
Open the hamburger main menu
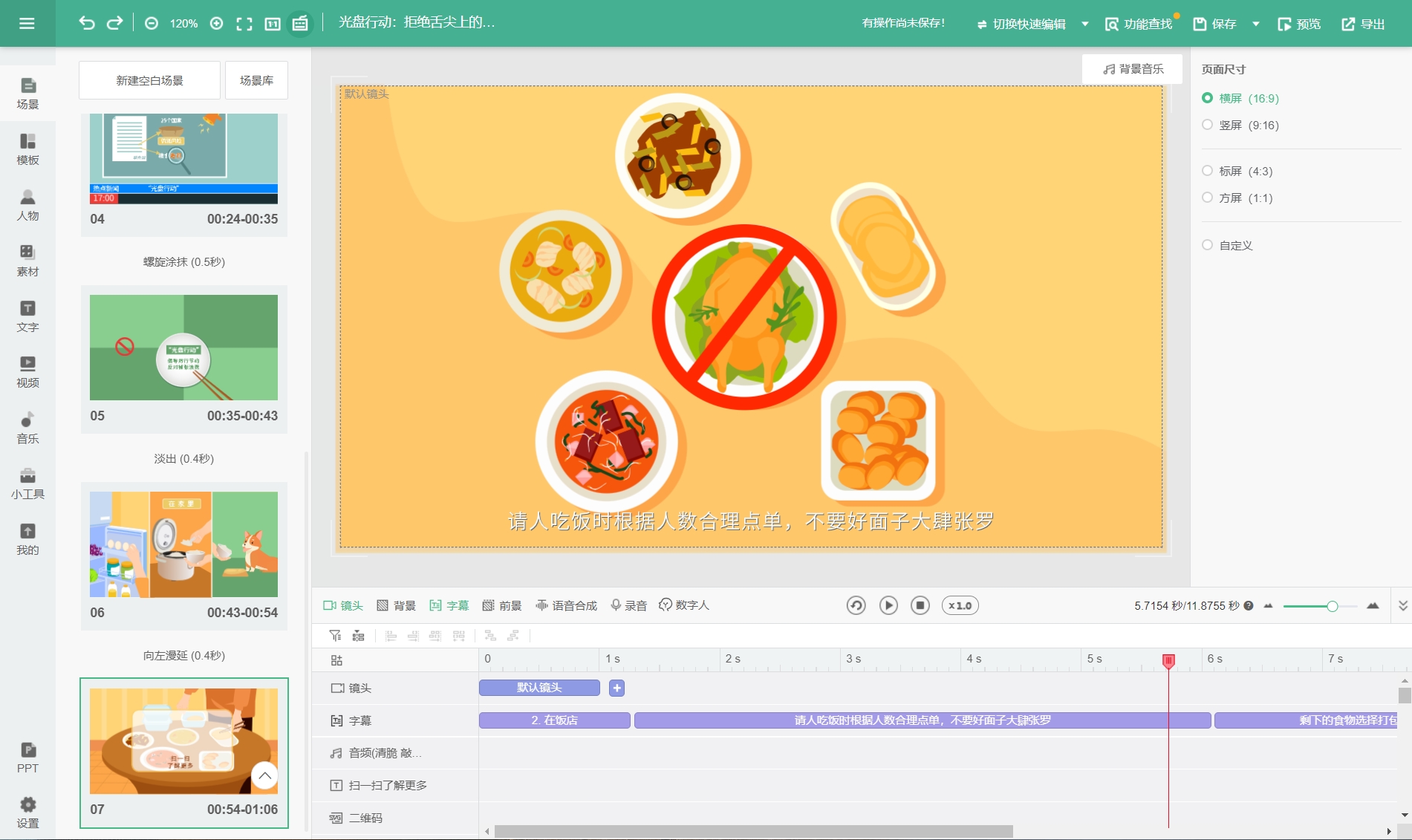pyautogui.click(x=27, y=23)
